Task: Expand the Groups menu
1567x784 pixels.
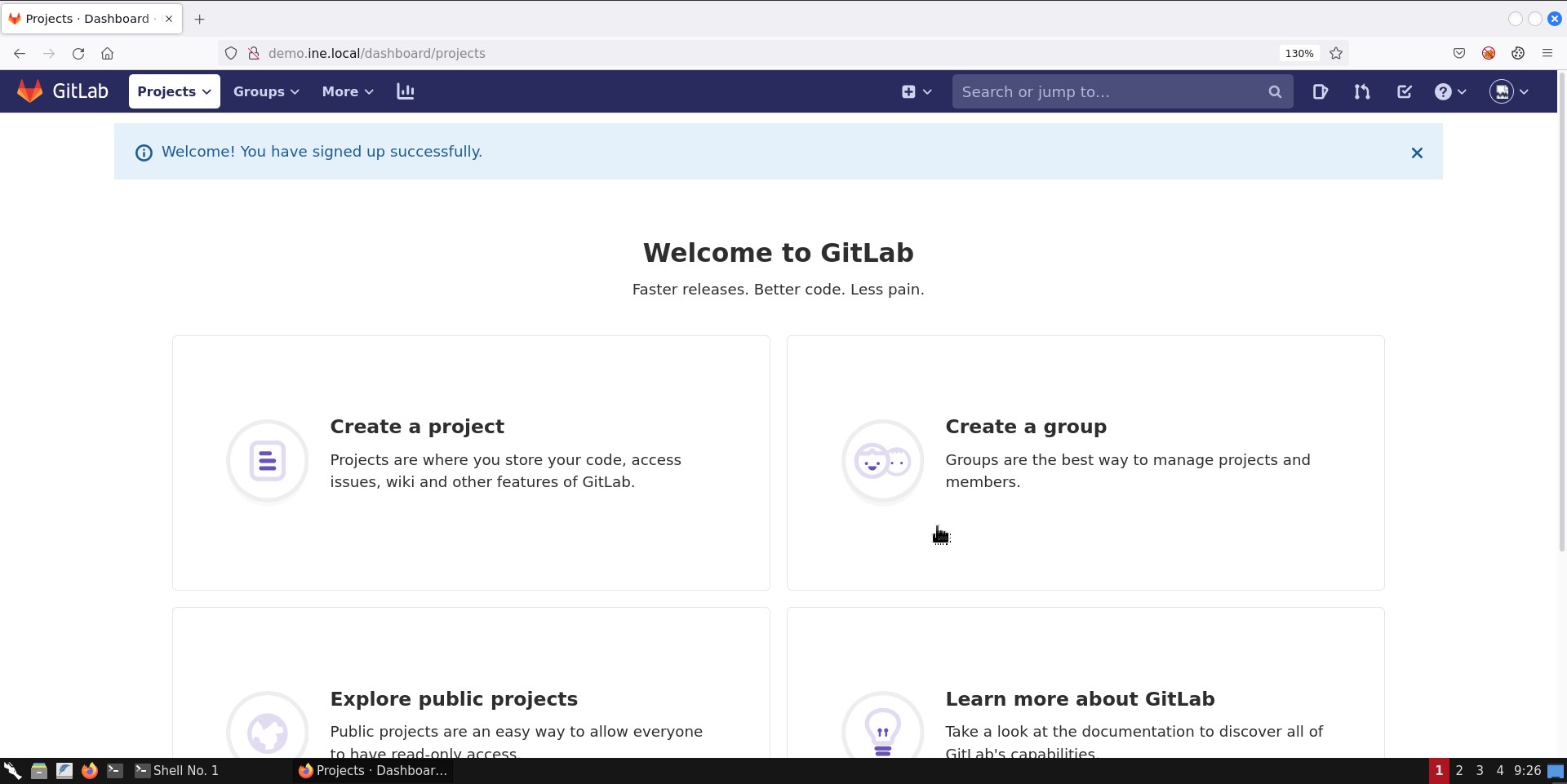Action: pyautogui.click(x=266, y=91)
